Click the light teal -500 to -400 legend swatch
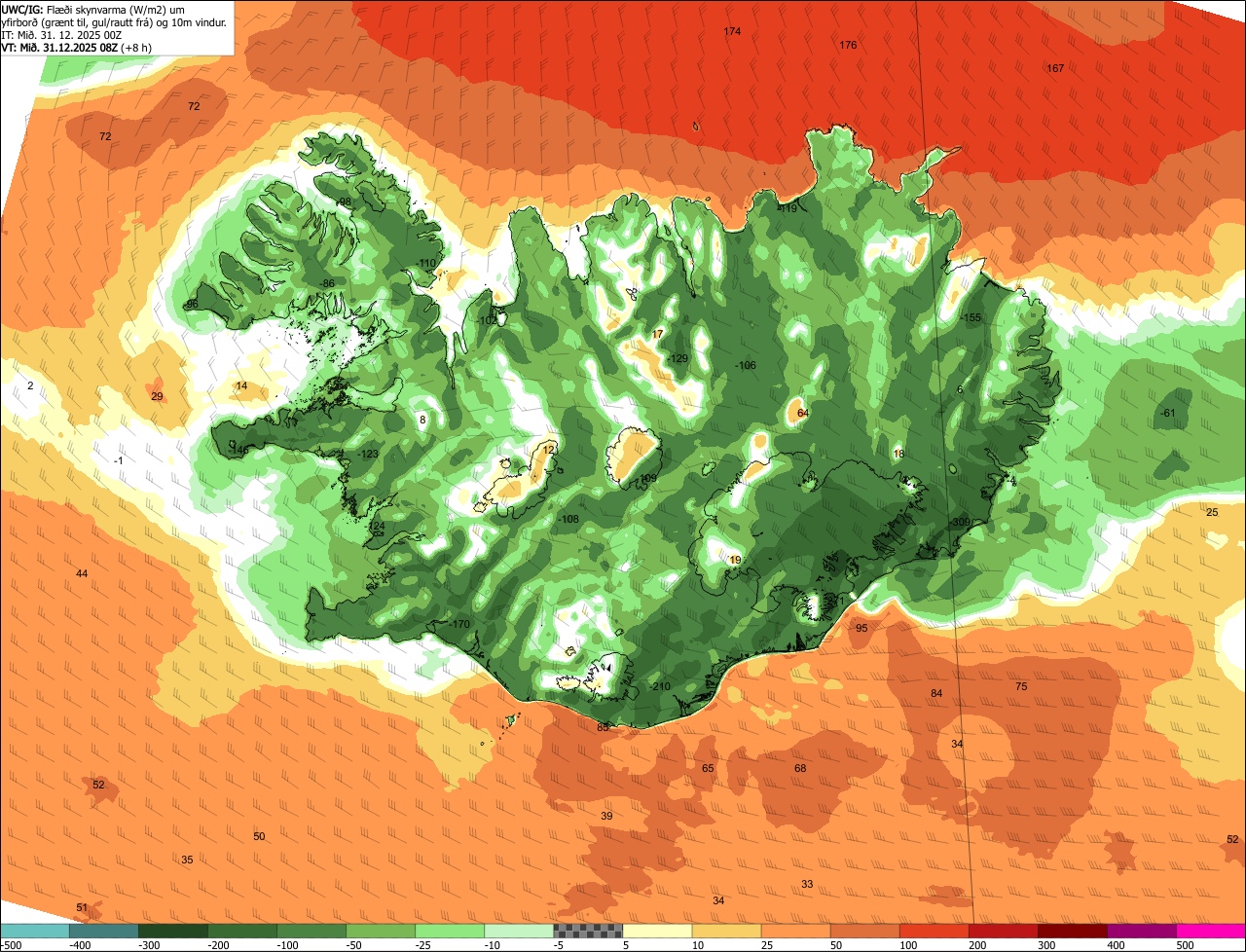 click(34, 931)
